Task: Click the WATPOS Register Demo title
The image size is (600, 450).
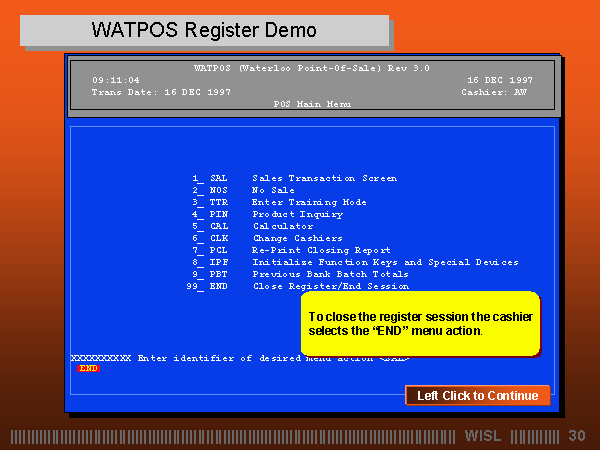Action: [204, 30]
